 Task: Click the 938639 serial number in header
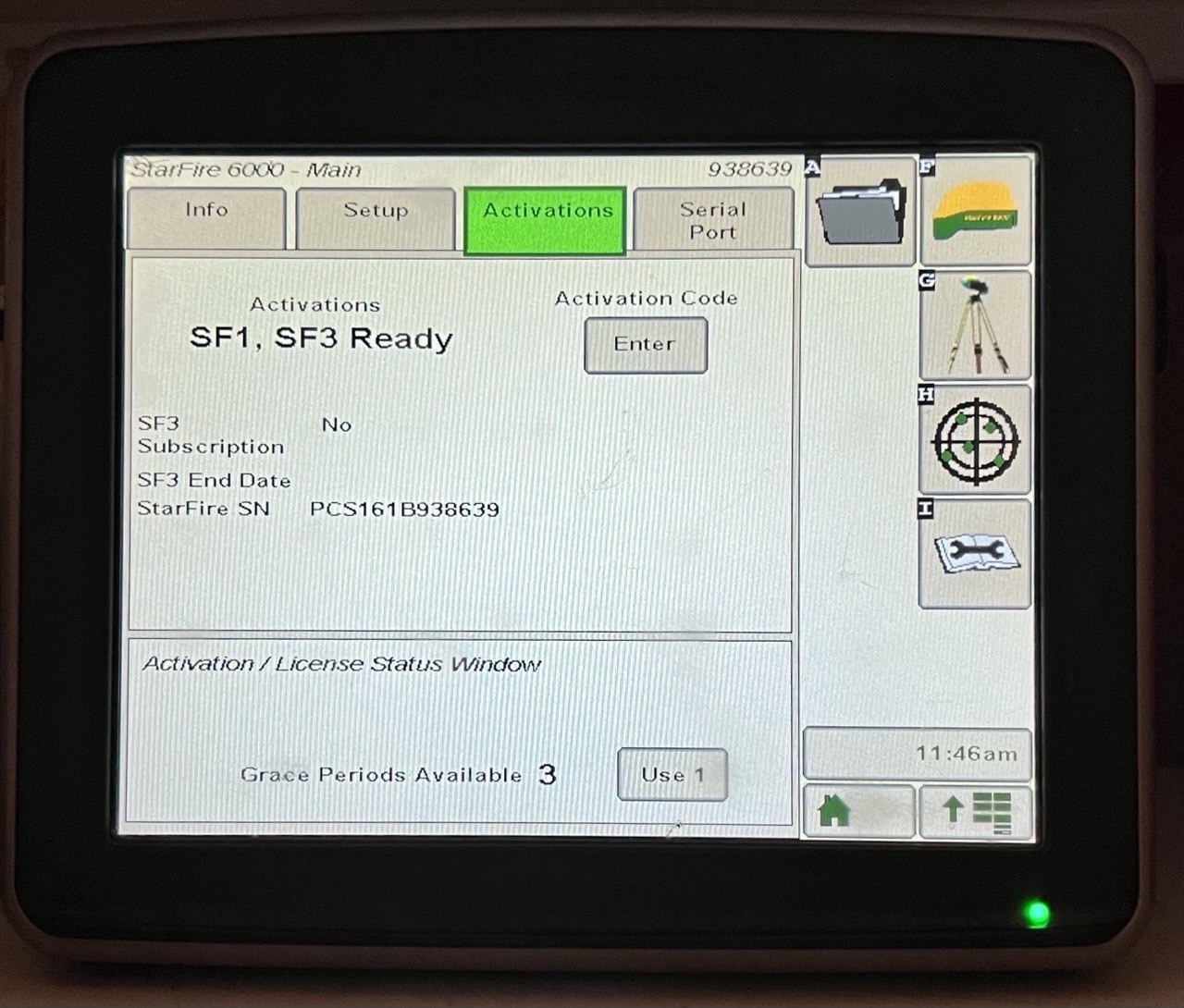749,169
